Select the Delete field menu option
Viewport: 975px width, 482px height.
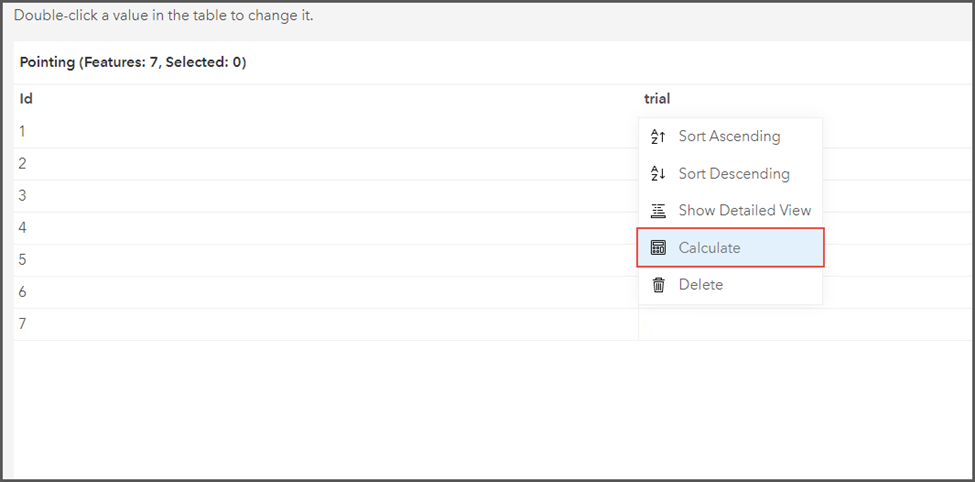(x=730, y=285)
